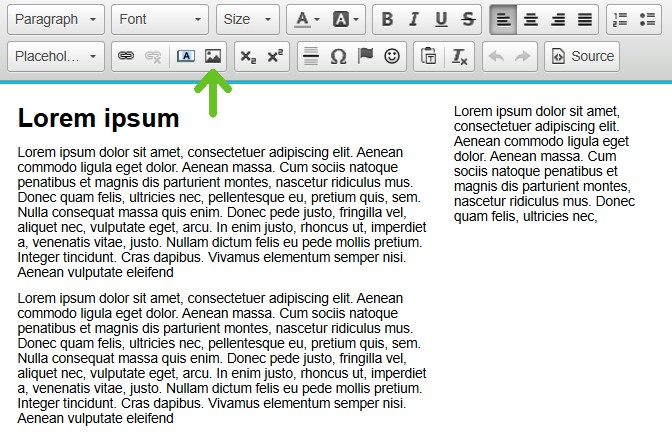672x432 pixels.
Task: Open the Font dropdown
Action: [160, 20]
